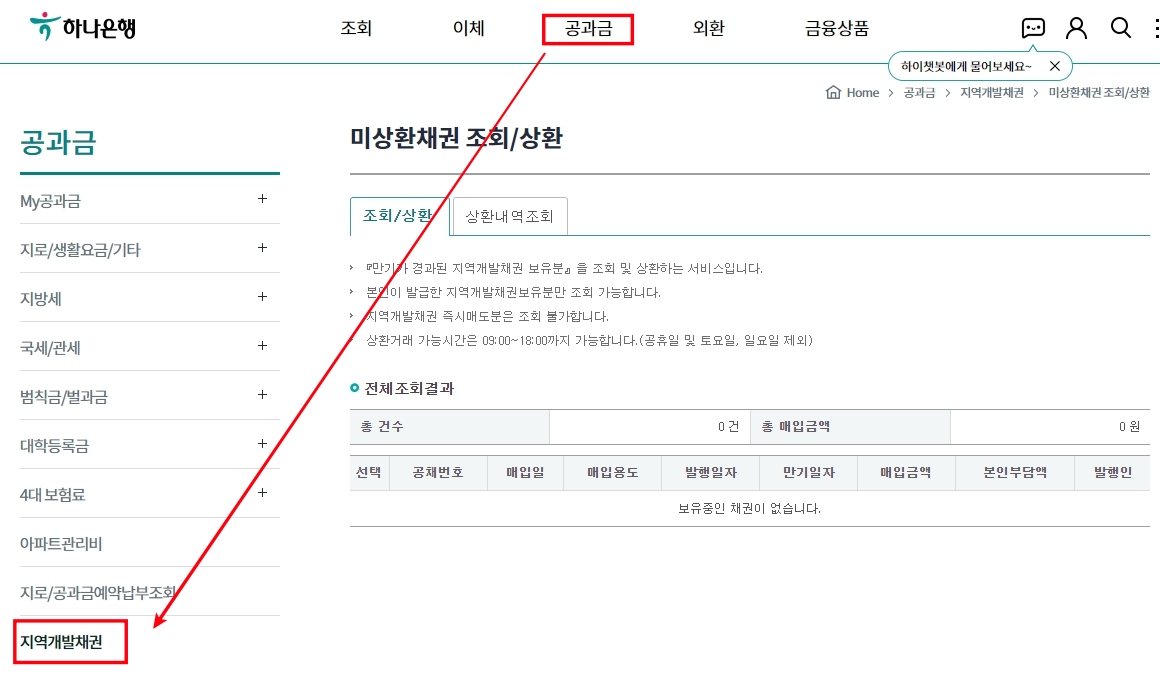Open the search magnifier icon

pyautogui.click(x=1121, y=28)
